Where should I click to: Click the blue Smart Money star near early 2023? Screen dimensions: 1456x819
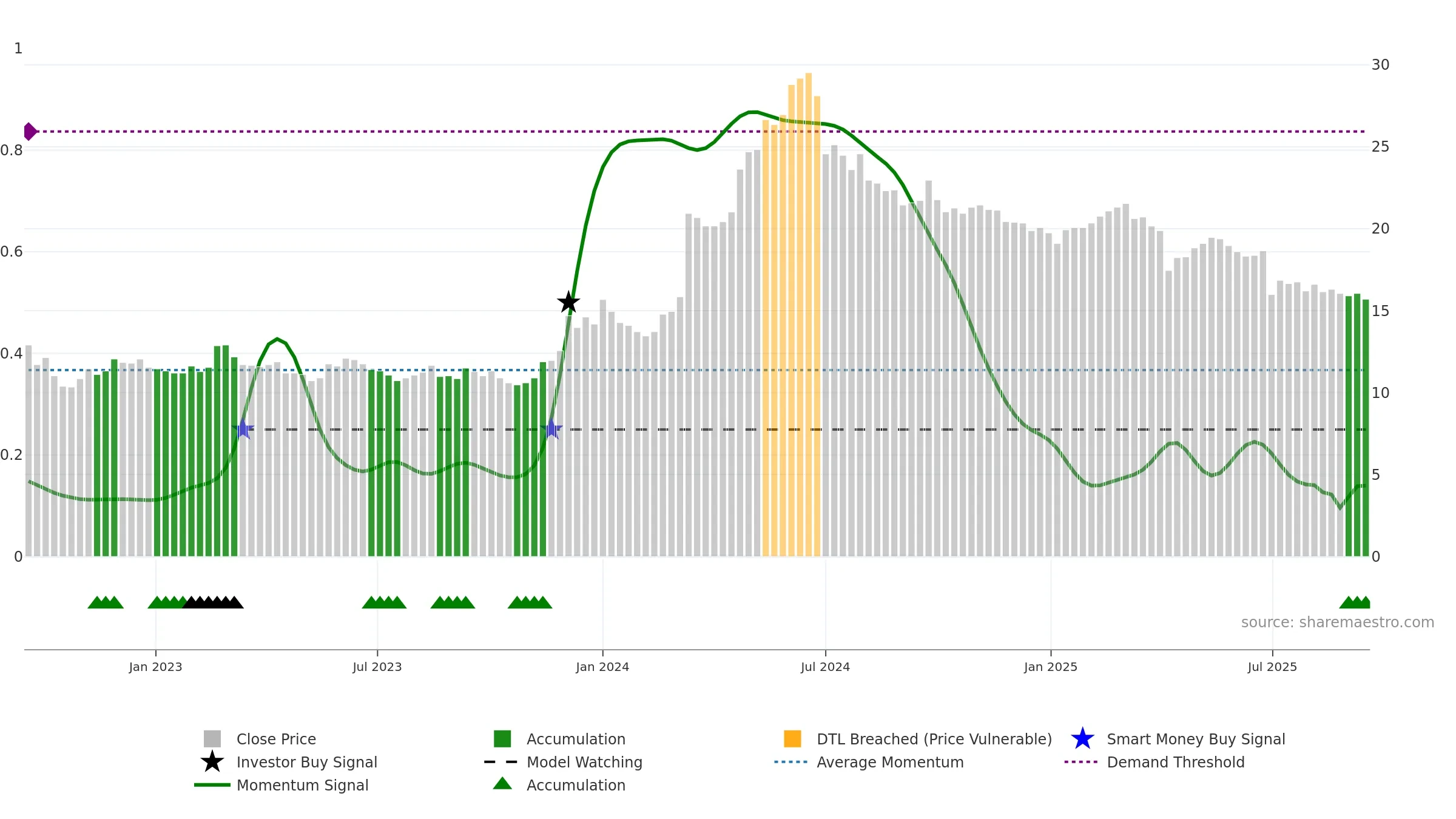click(243, 429)
